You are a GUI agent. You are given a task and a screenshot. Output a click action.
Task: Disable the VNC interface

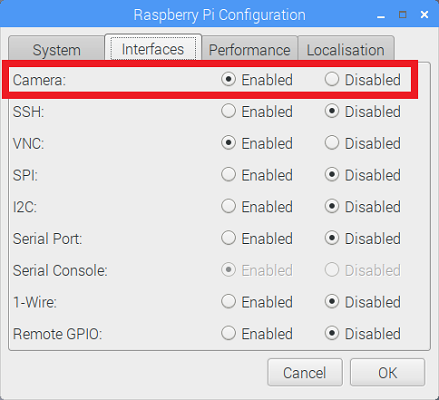(332, 143)
